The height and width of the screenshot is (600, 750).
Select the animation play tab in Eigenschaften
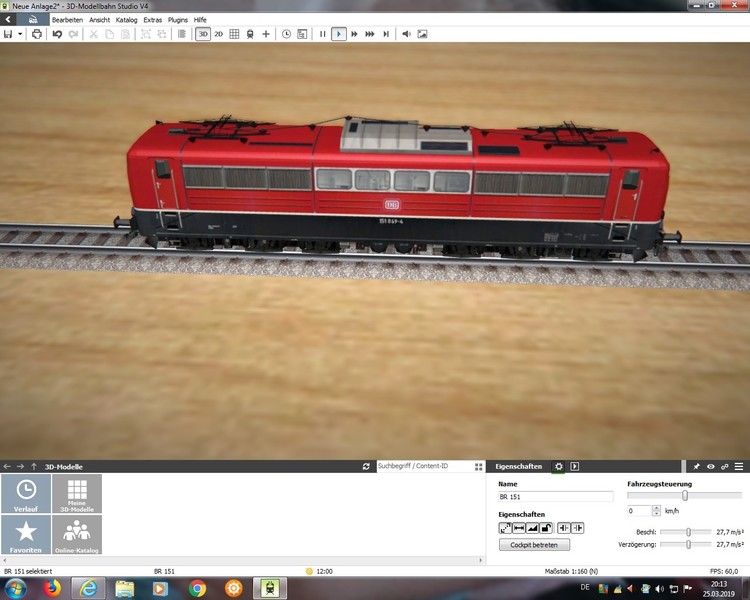tap(575, 467)
